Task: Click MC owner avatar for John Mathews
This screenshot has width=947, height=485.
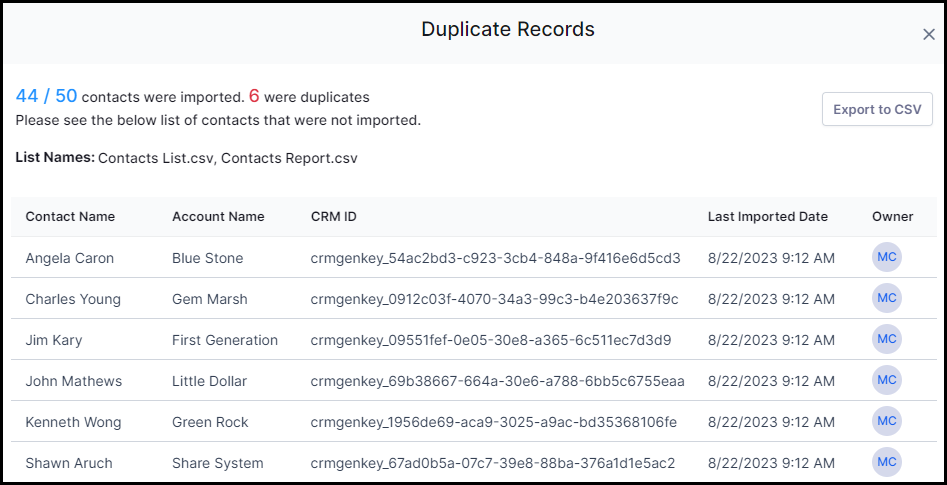Action: 887,380
